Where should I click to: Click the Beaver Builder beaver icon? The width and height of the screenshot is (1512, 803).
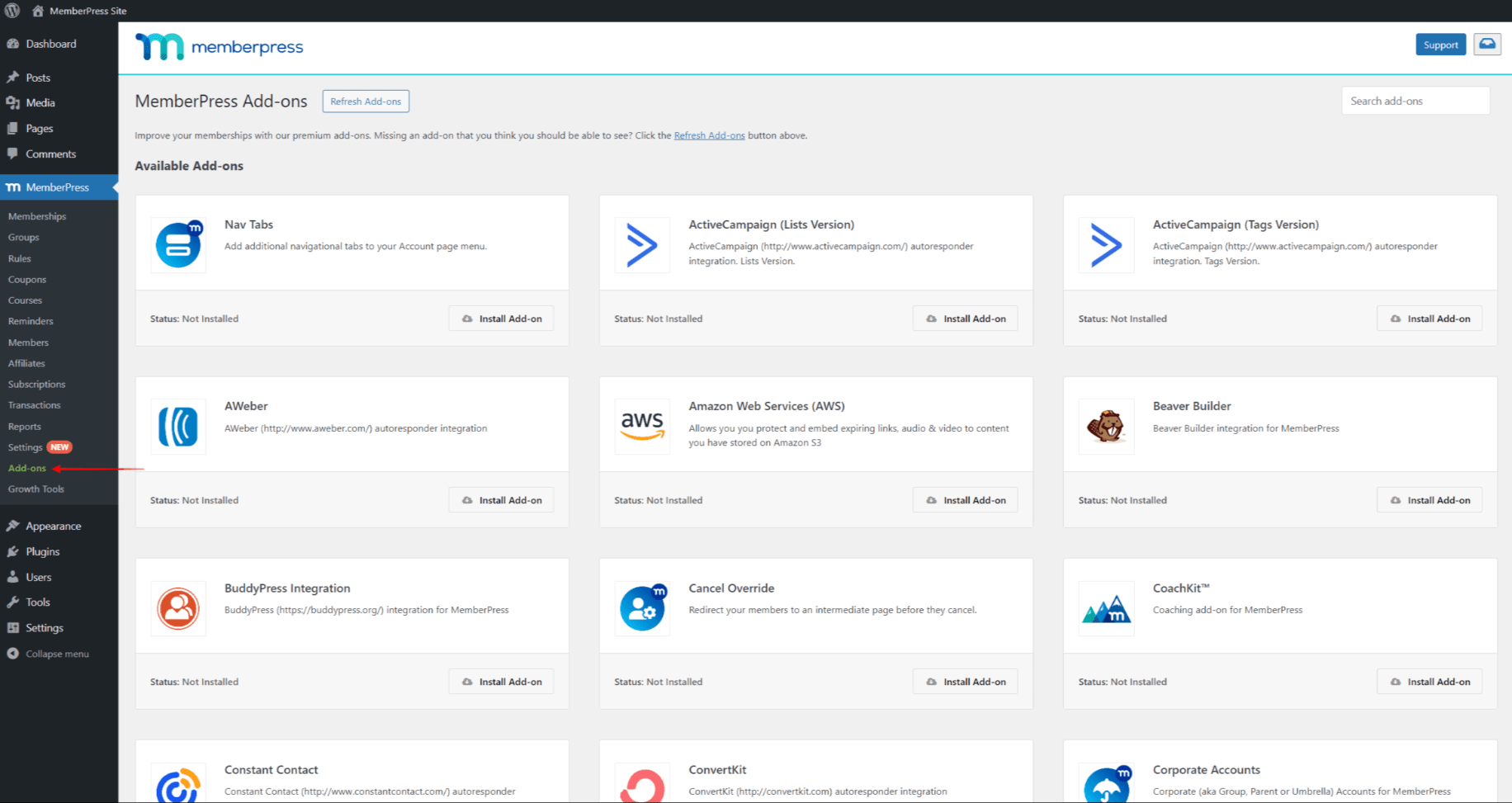coord(1106,427)
